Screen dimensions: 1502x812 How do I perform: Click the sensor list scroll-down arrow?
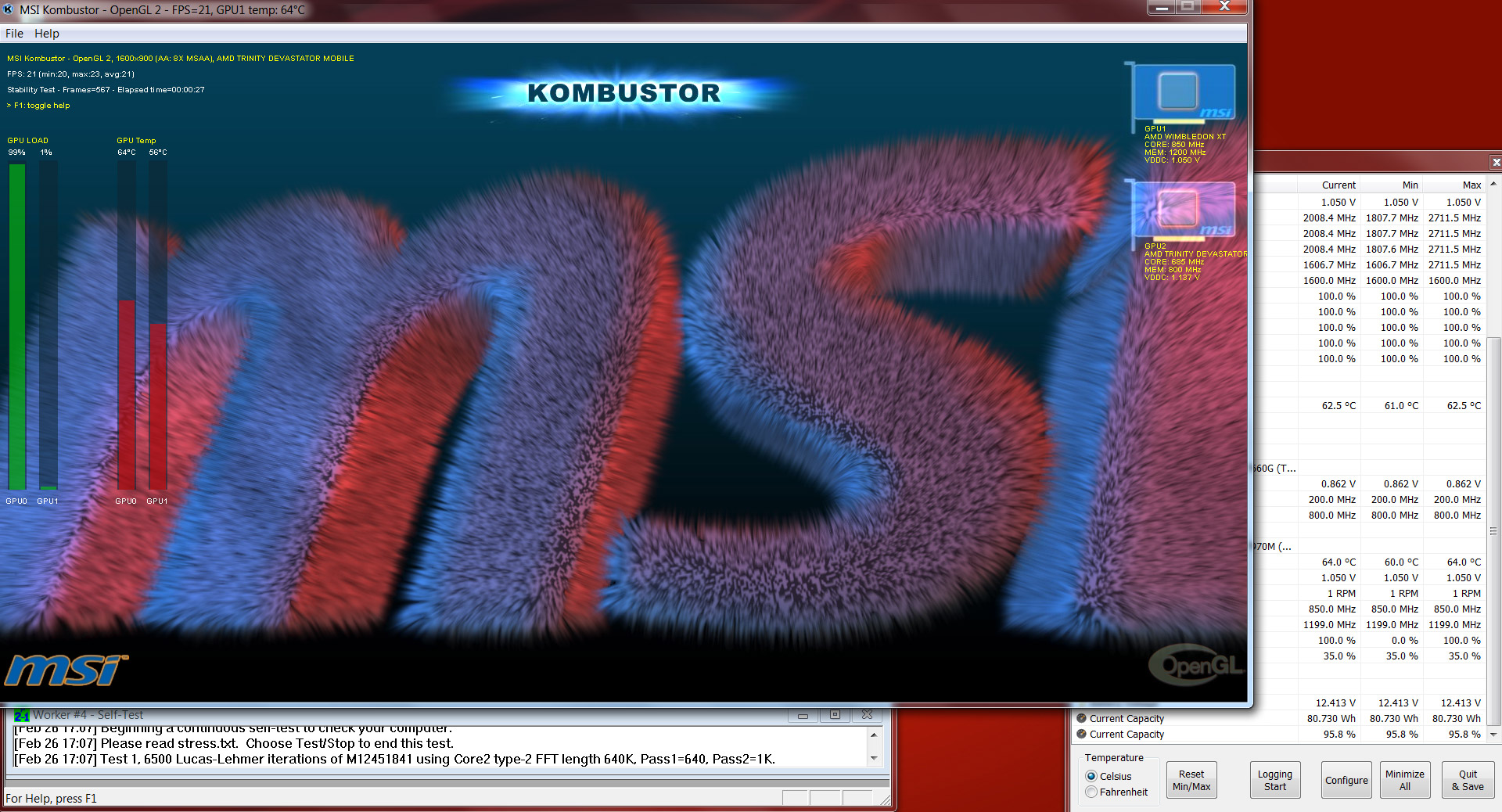coord(1493,735)
